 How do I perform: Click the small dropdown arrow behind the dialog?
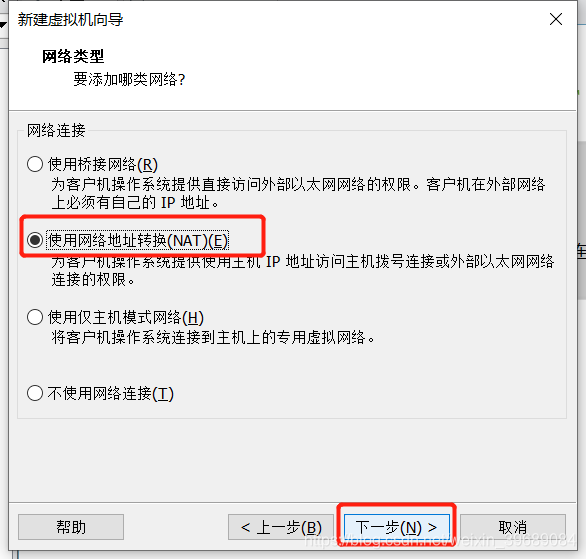pos(3,25)
